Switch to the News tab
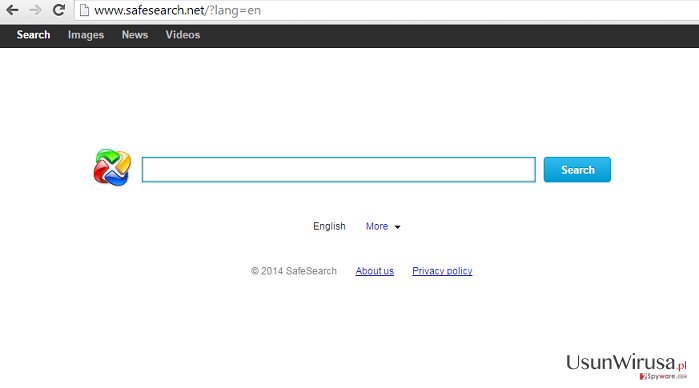The image size is (699, 388). tap(135, 35)
